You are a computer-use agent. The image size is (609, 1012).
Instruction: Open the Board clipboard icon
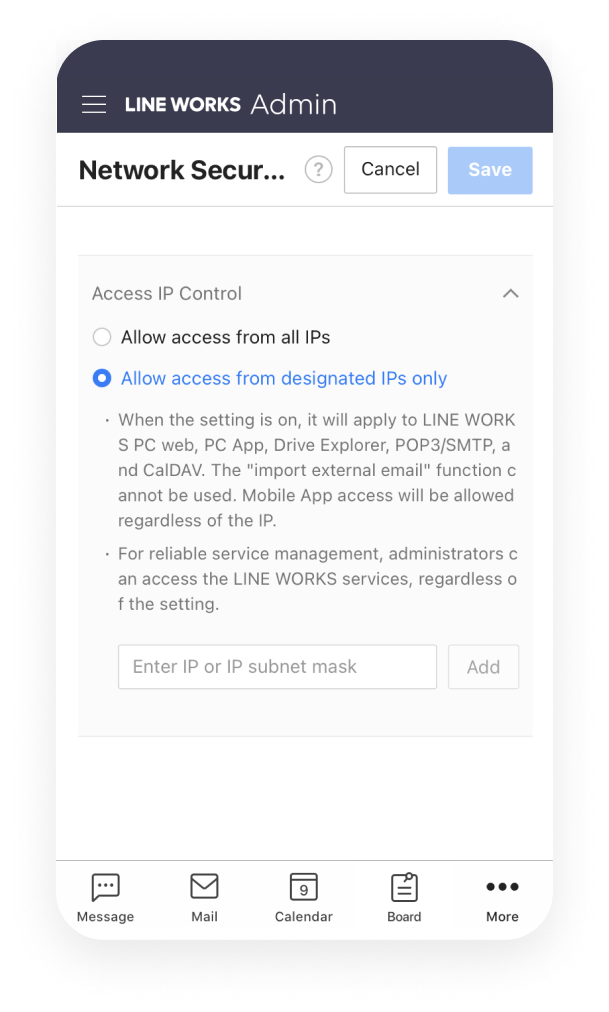(404, 887)
